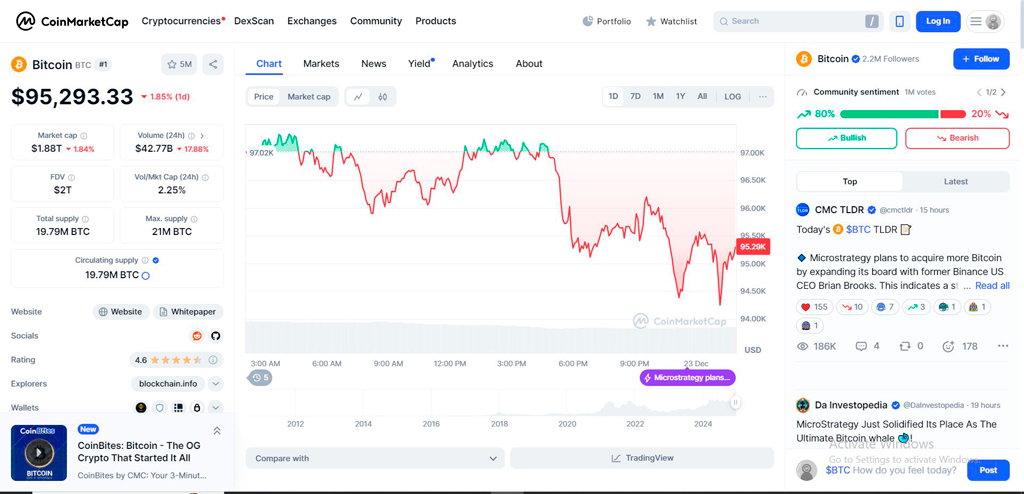This screenshot has height=494, width=1024.
Task: Open the News tab
Action: (374, 64)
